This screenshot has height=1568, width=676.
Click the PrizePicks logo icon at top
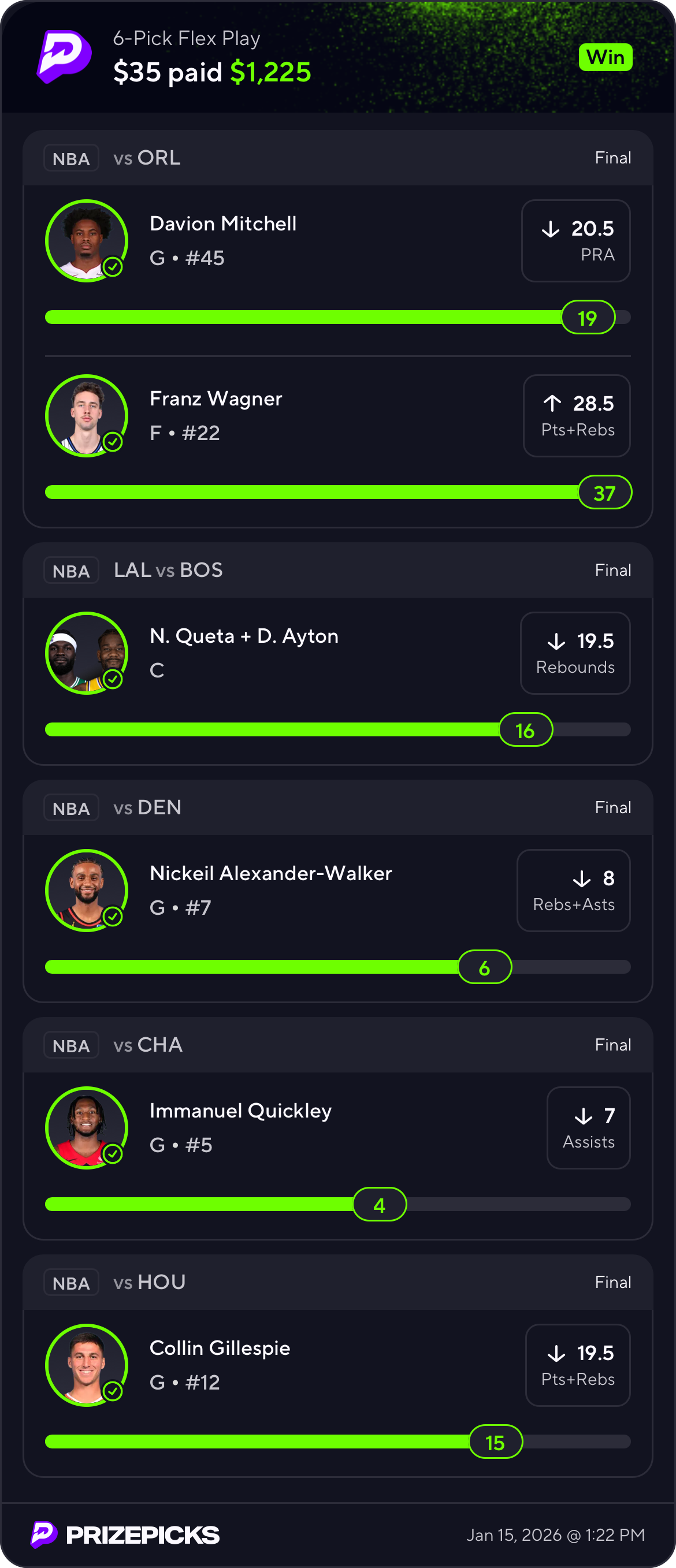[64, 57]
